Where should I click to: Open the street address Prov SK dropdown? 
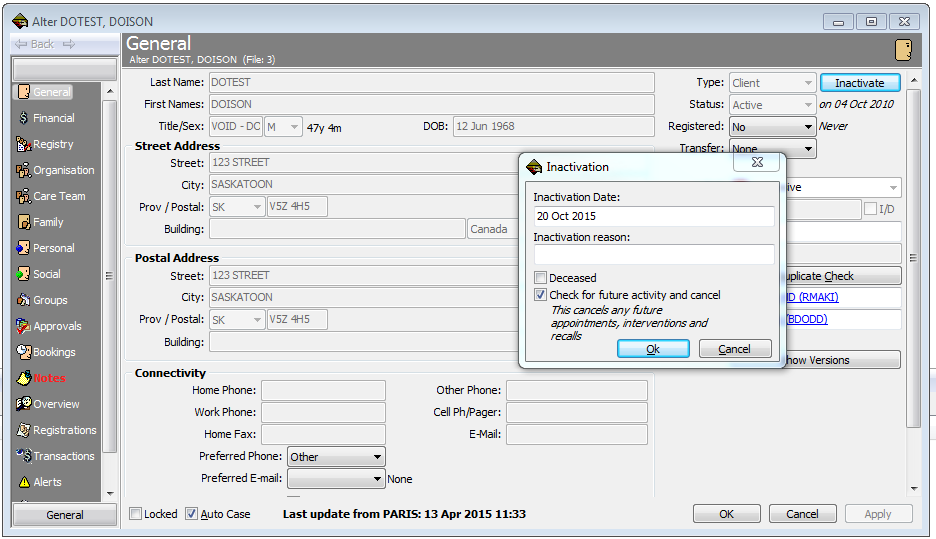coord(237,207)
